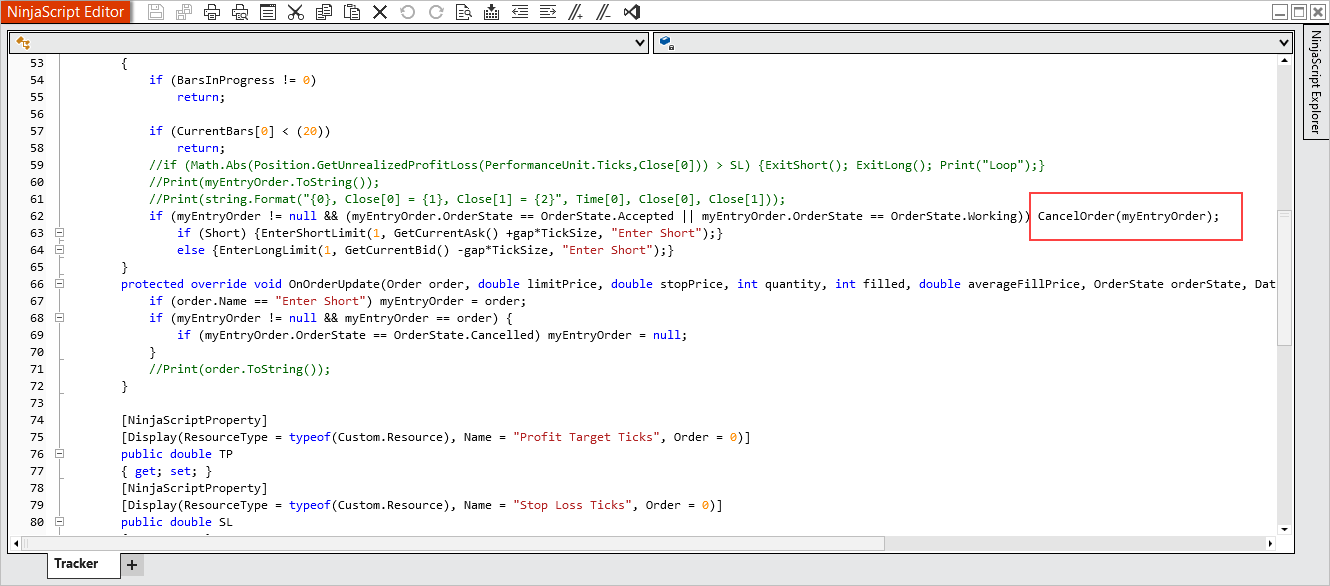Click line number 62 in the gutter

click(x=37, y=216)
